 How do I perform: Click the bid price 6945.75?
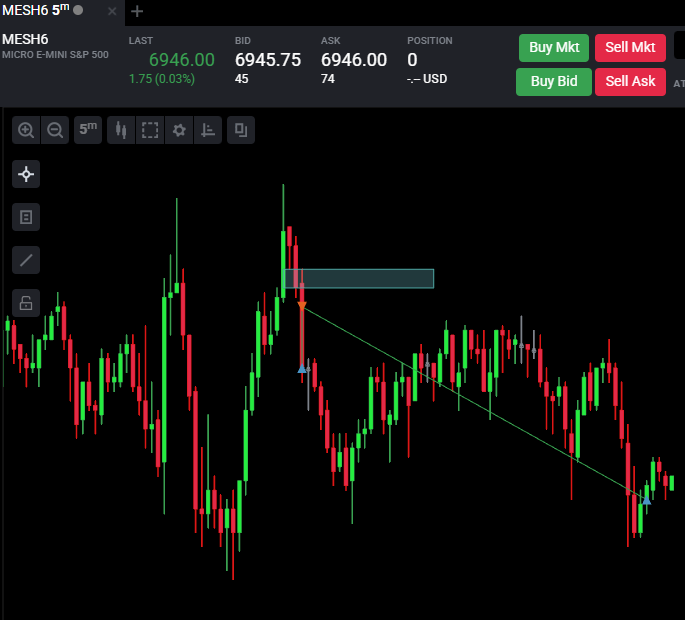tap(268, 60)
